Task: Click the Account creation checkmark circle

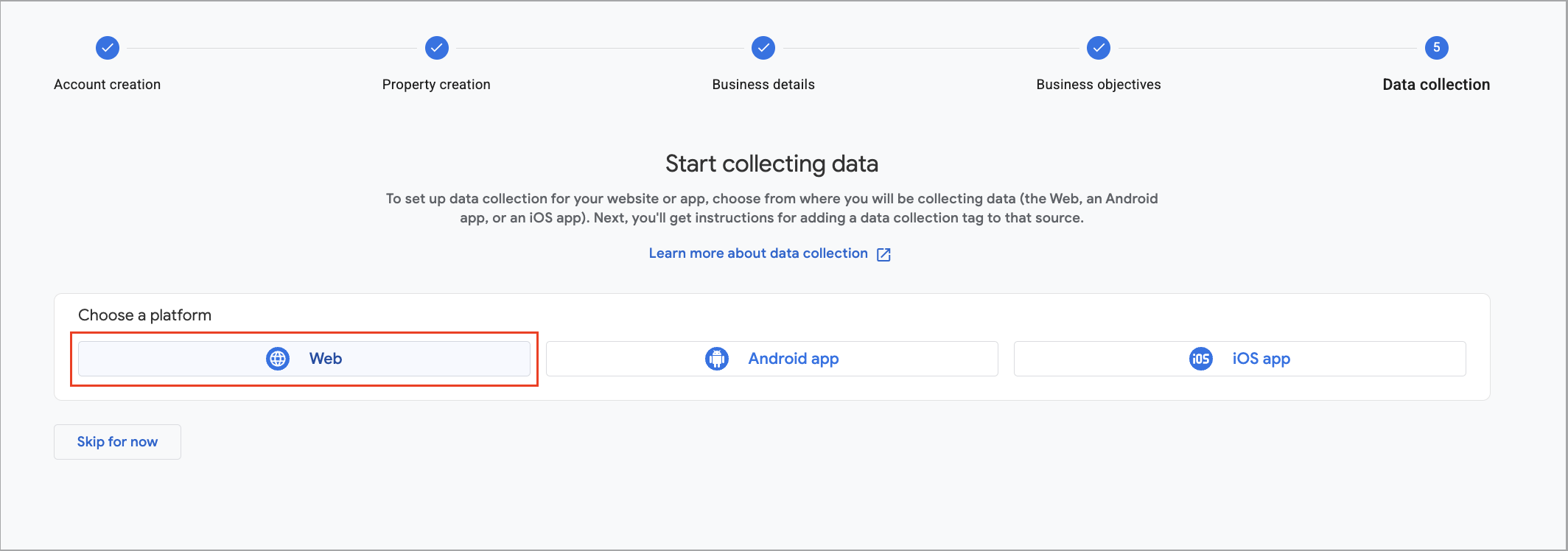Action: [108, 48]
